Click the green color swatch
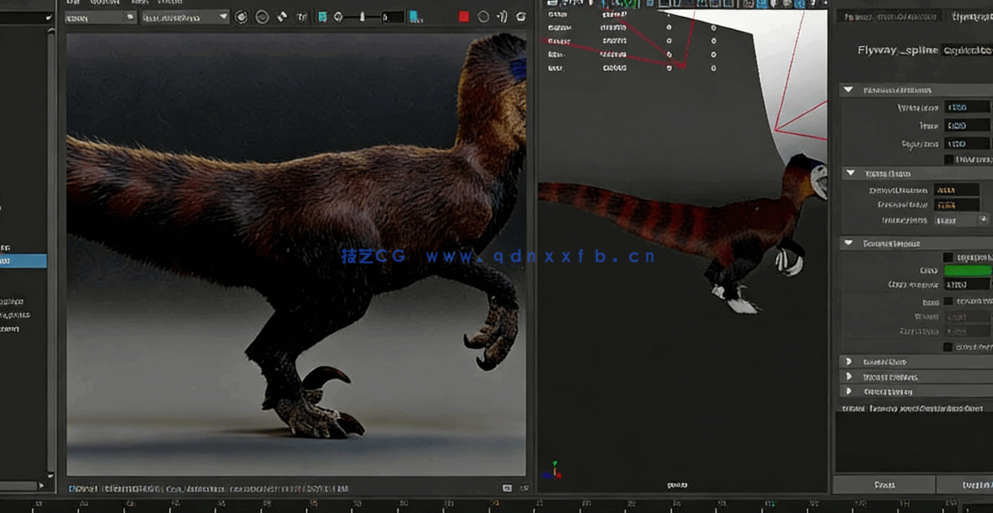The height and width of the screenshot is (513, 993). pos(967,271)
